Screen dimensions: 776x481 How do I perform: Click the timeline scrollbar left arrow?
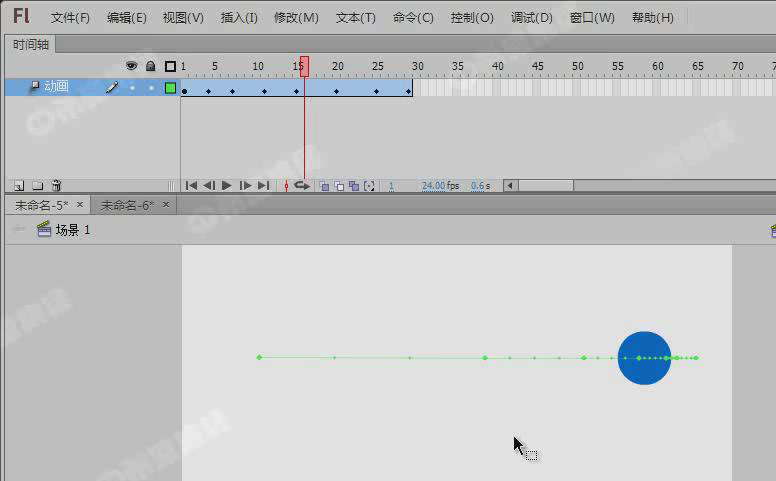click(x=510, y=186)
